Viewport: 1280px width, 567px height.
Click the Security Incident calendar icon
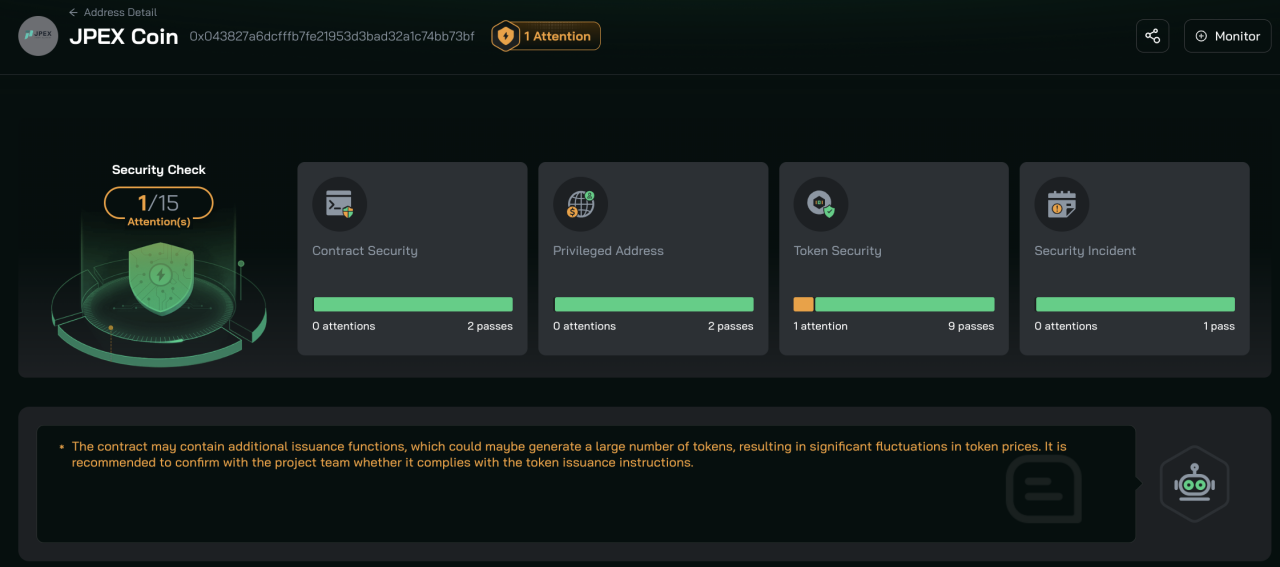click(1061, 204)
